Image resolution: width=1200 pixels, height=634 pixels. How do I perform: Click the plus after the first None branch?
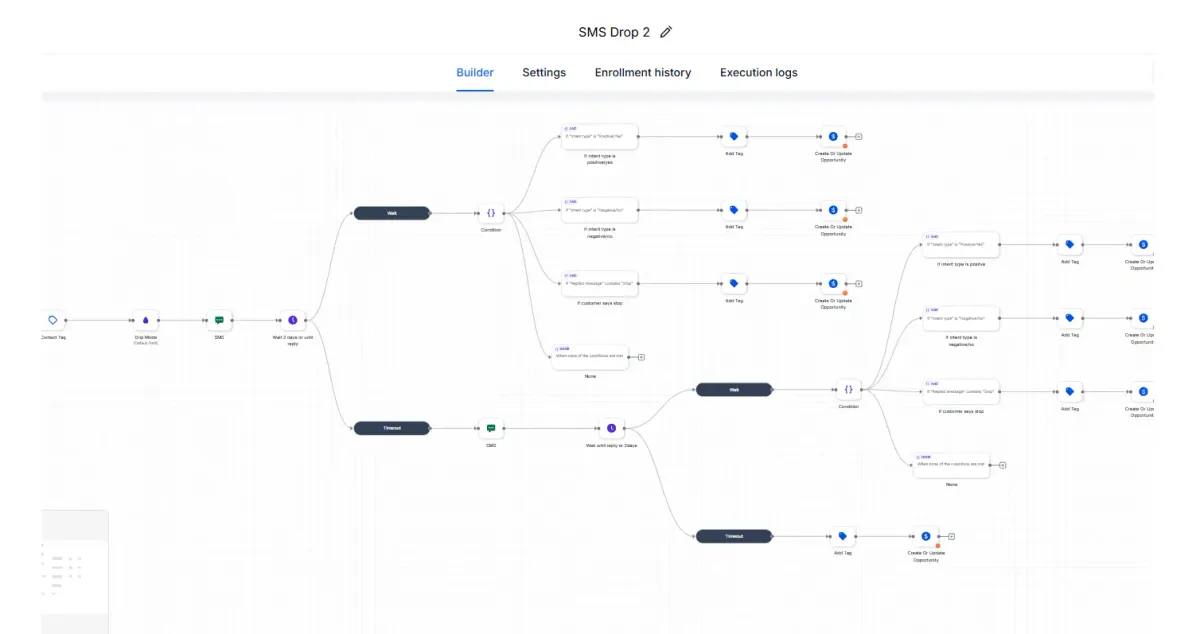coord(641,357)
